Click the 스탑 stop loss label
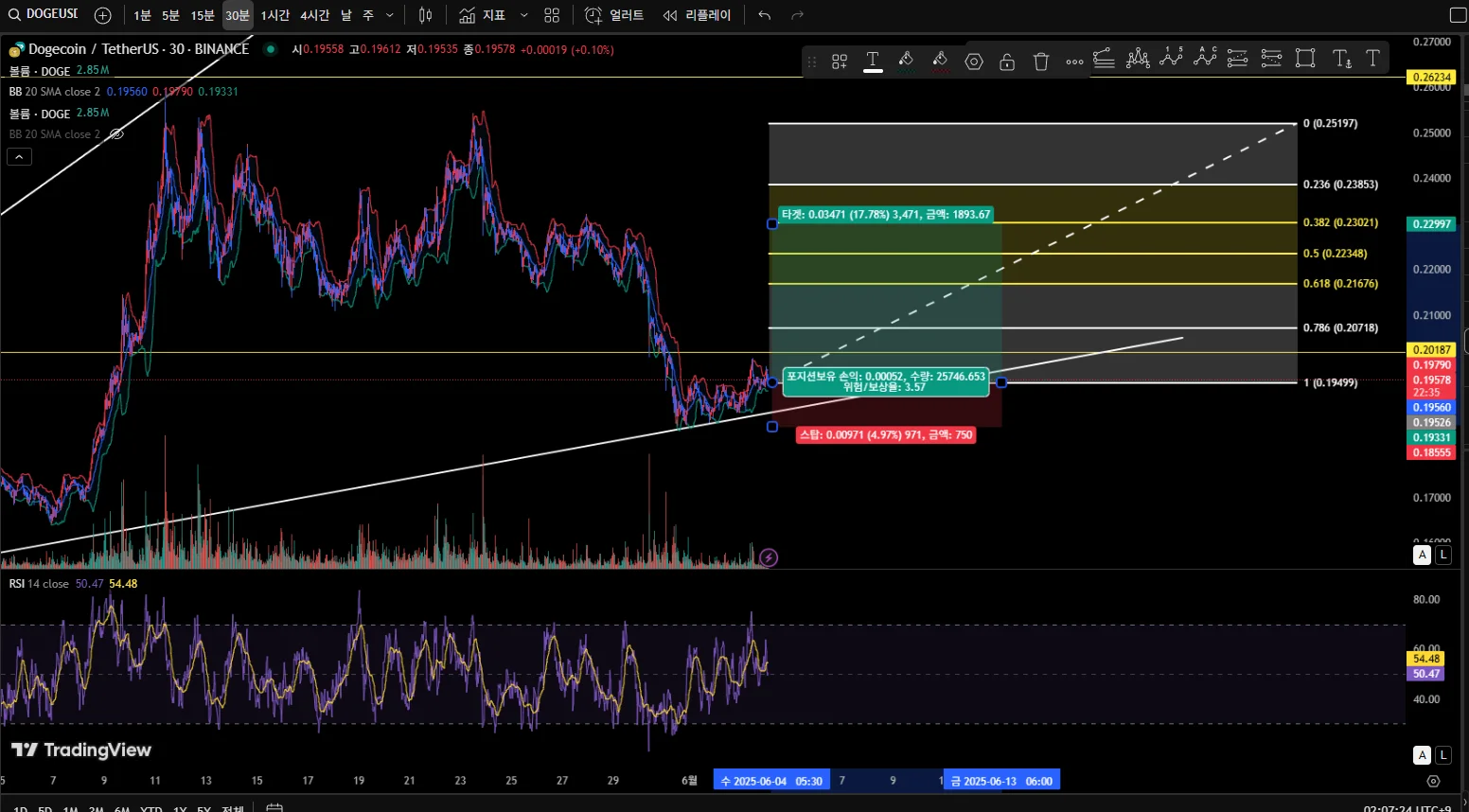Image resolution: width=1469 pixels, height=812 pixels. click(886, 435)
